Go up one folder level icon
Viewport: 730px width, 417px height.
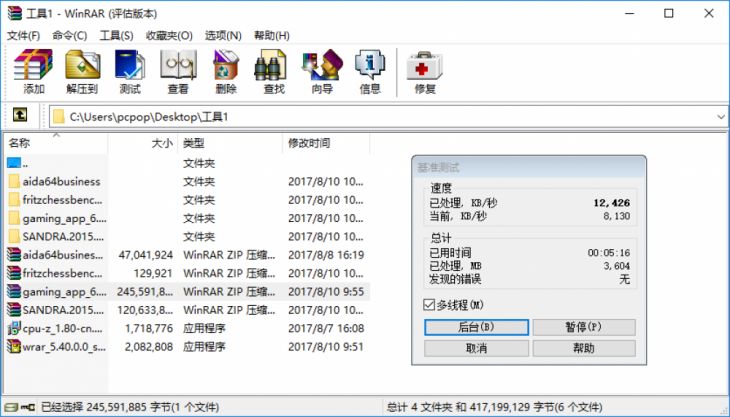click(20, 114)
